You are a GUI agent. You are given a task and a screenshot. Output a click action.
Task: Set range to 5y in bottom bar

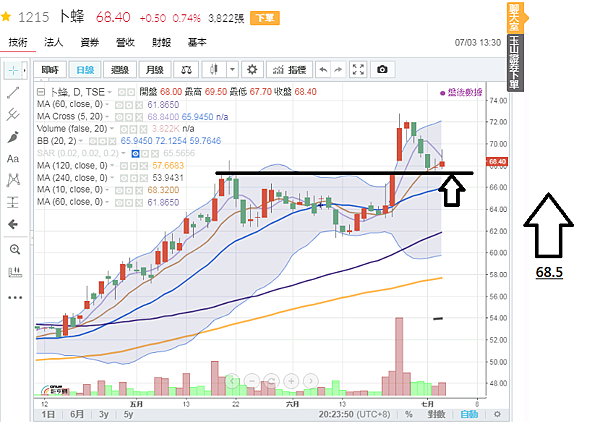point(128,414)
